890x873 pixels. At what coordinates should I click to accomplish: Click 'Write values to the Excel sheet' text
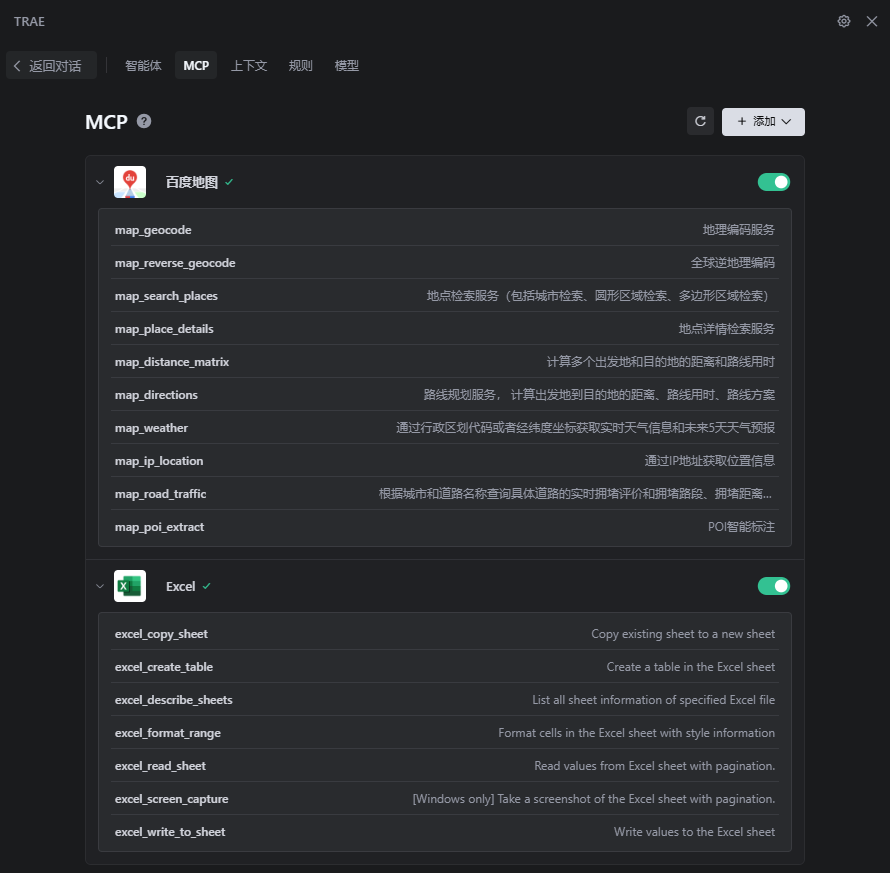pos(694,832)
